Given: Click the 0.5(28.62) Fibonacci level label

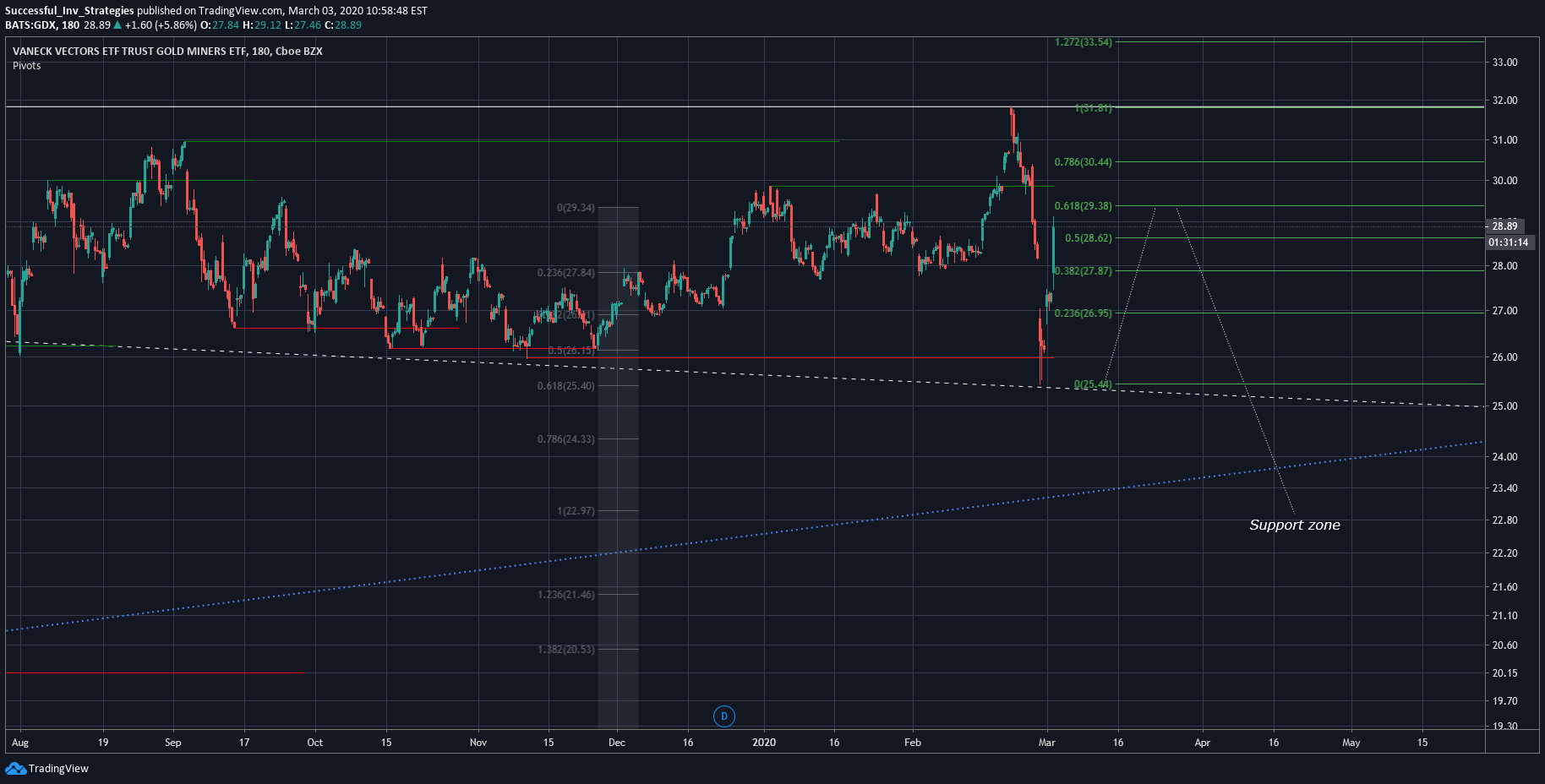Looking at the screenshot, I should [1089, 238].
